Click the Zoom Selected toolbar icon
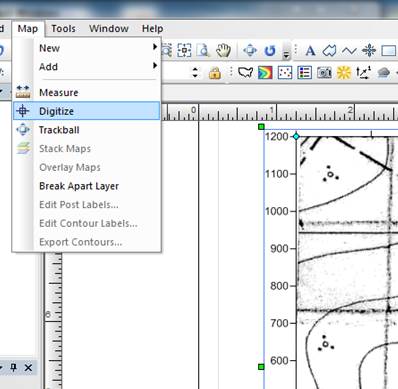Screen dimensions: 398x389 click(x=184, y=51)
